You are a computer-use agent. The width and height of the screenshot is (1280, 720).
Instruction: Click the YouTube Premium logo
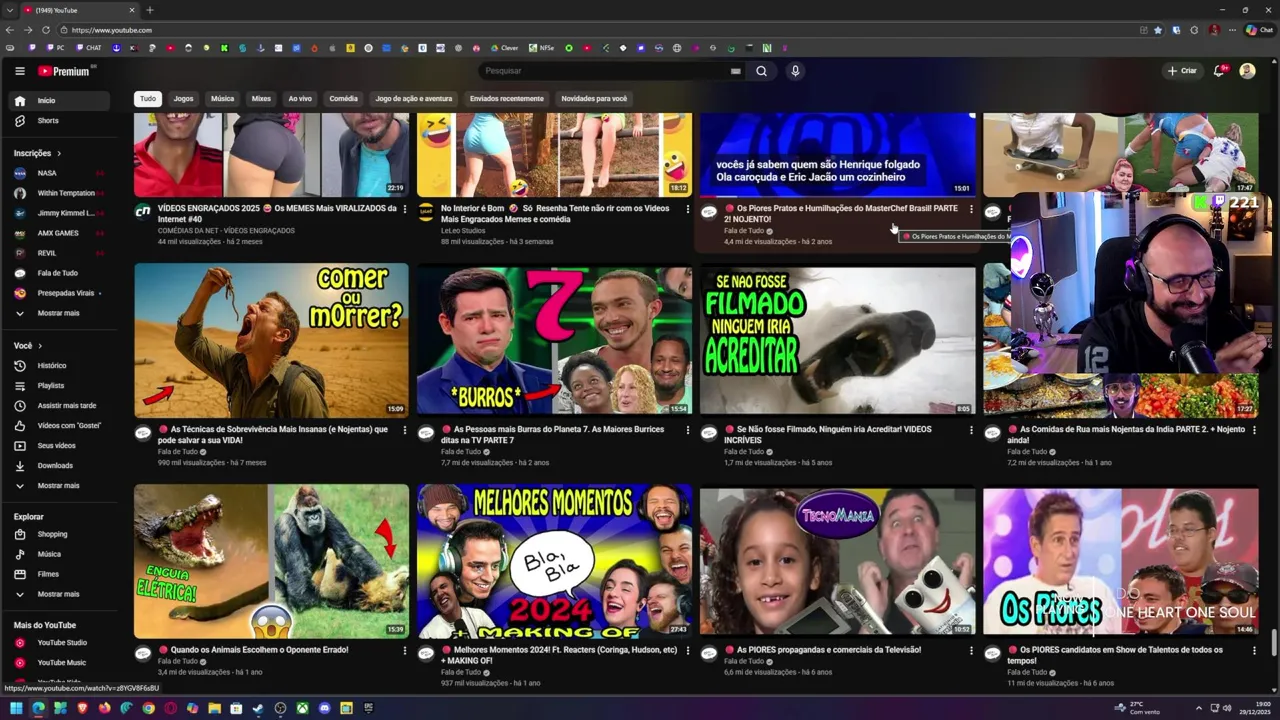[66, 71]
